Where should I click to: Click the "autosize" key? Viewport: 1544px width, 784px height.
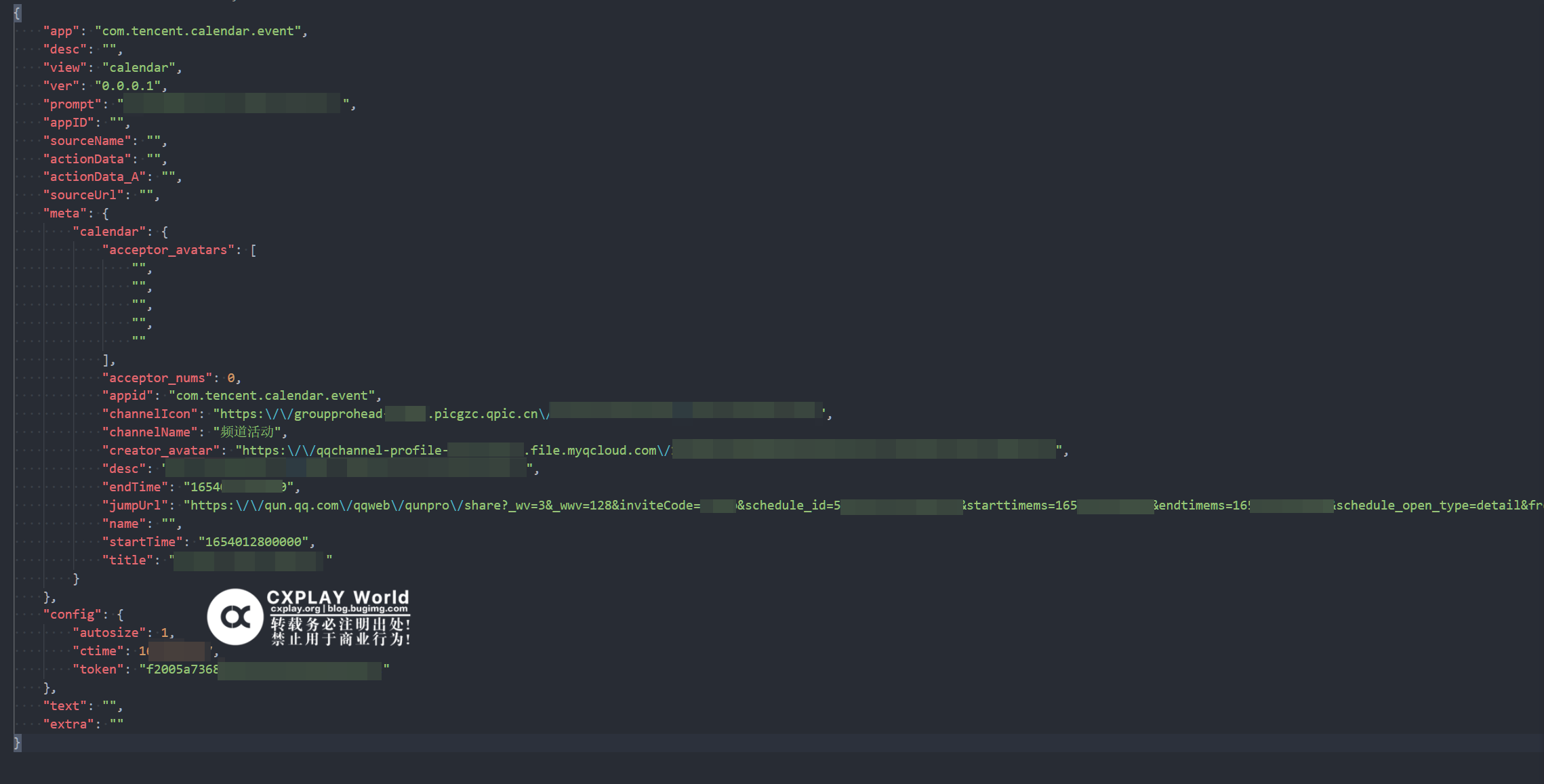[x=109, y=633]
